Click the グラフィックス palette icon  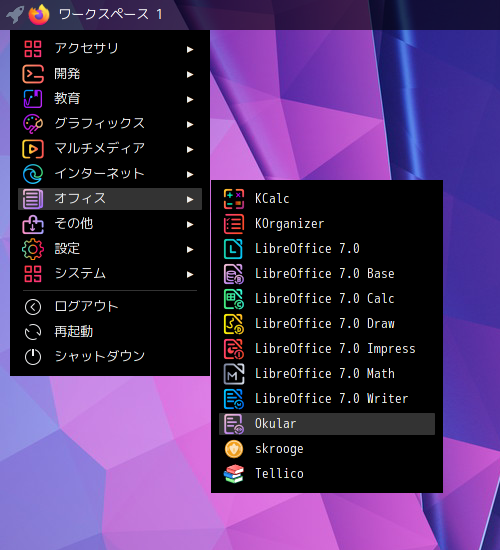tap(33, 124)
